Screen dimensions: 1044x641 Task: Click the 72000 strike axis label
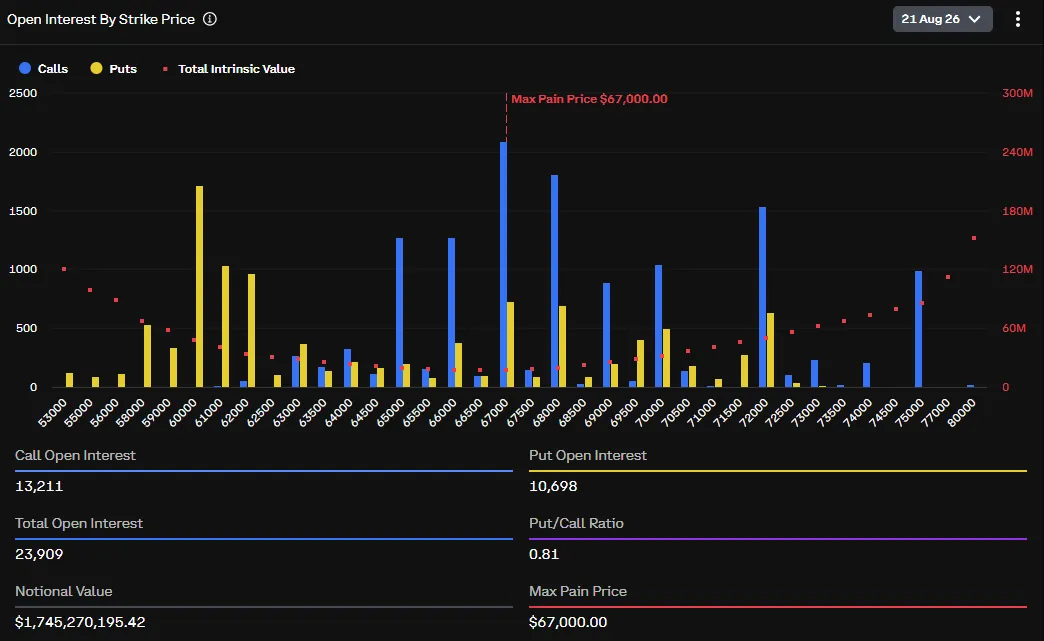754,412
